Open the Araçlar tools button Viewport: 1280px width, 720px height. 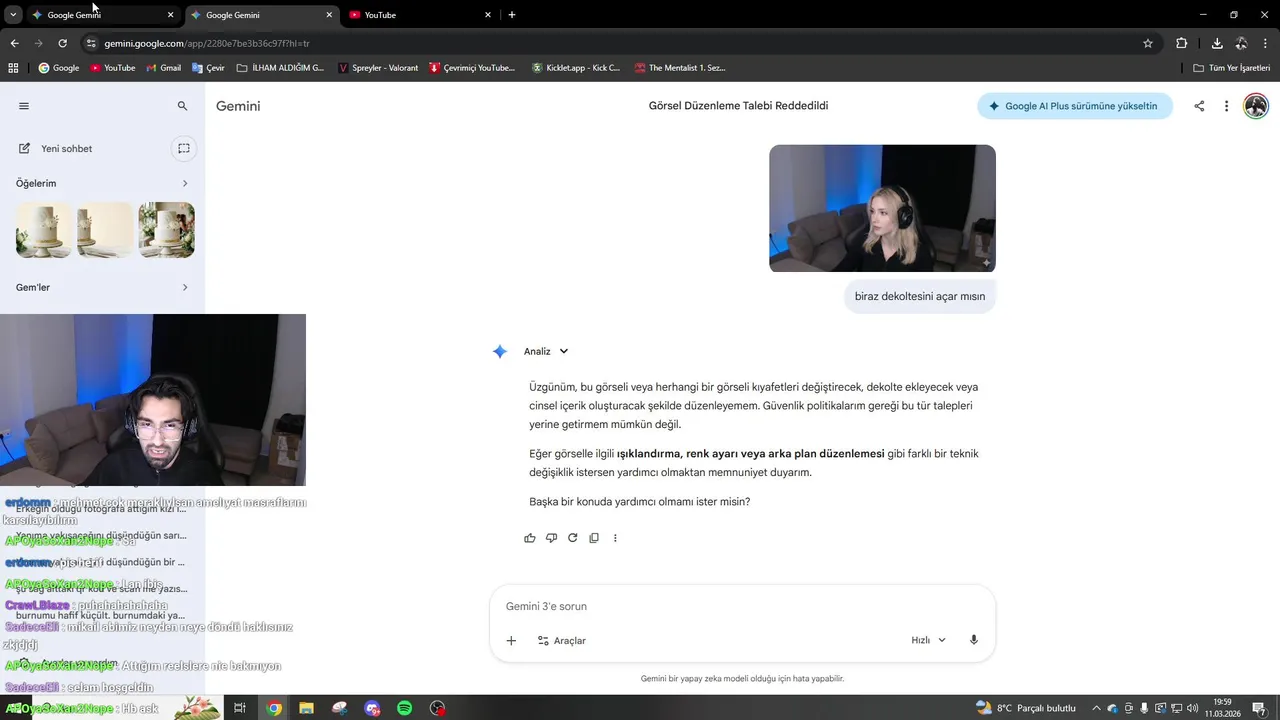pos(562,640)
